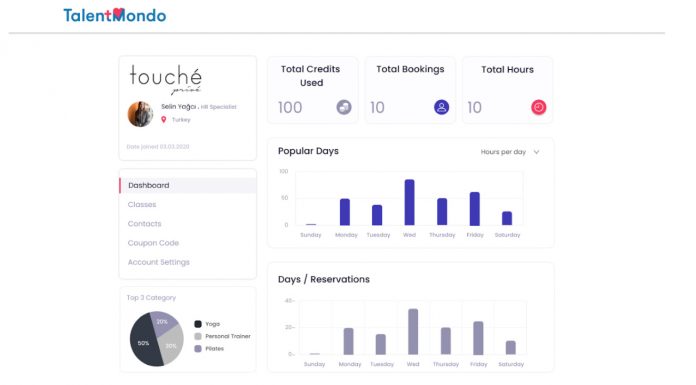
Task: Open the Hours per day dropdown label
Action: click(x=503, y=152)
